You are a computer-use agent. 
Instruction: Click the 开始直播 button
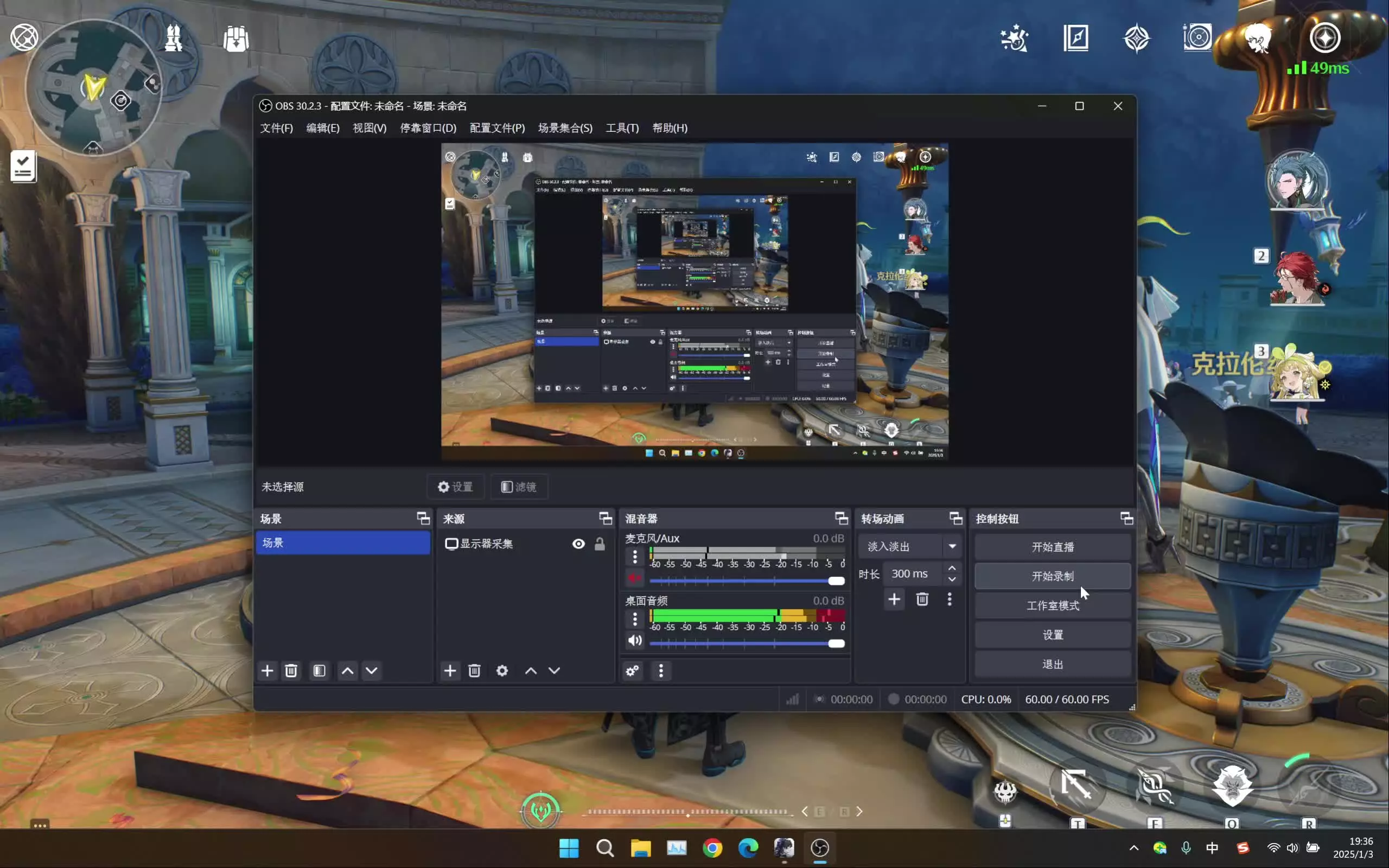tap(1052, 546)
